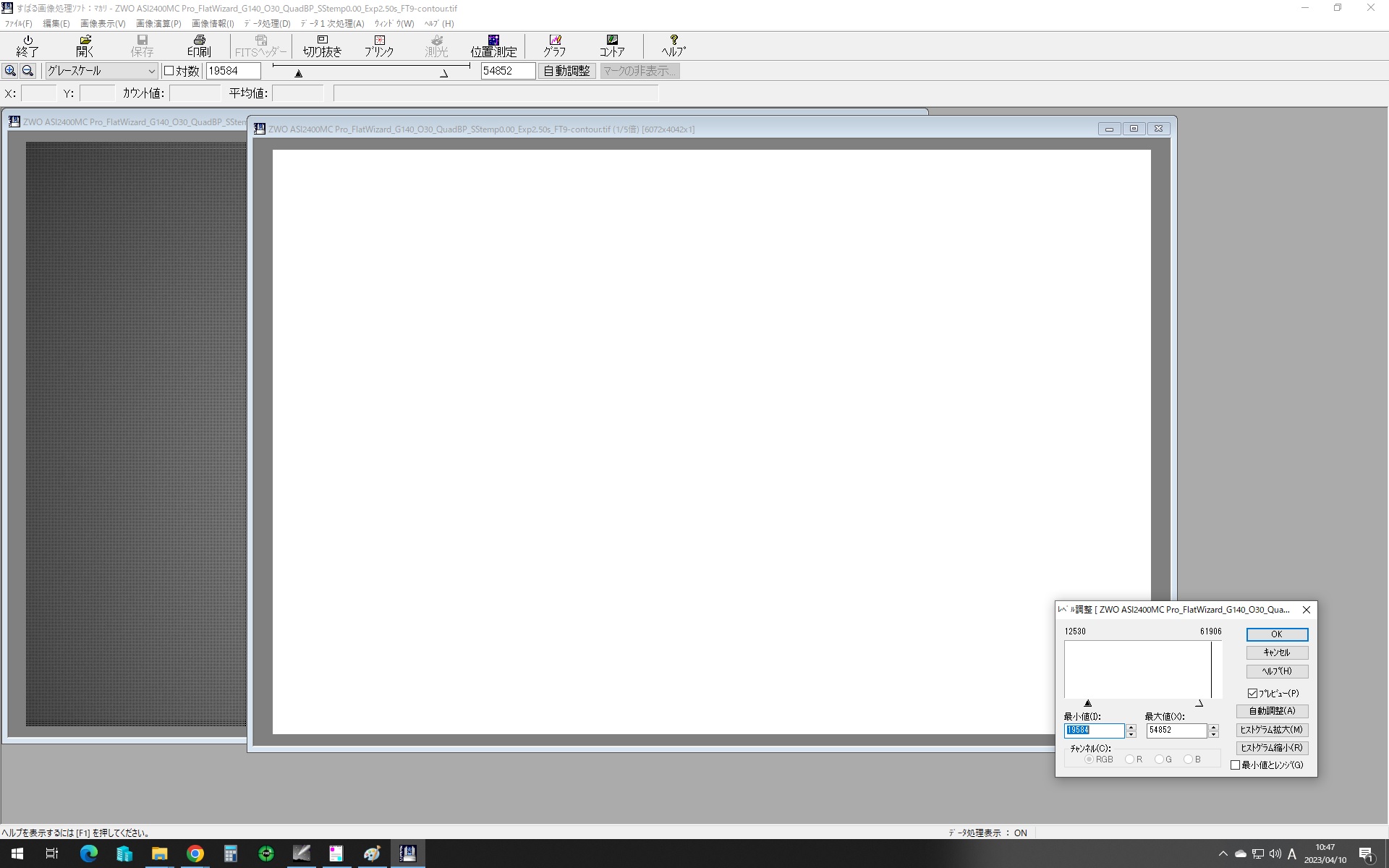Click the ヘルプ toolbar icon
Viewport: 1389px width, 868px height.
(674, 46)
